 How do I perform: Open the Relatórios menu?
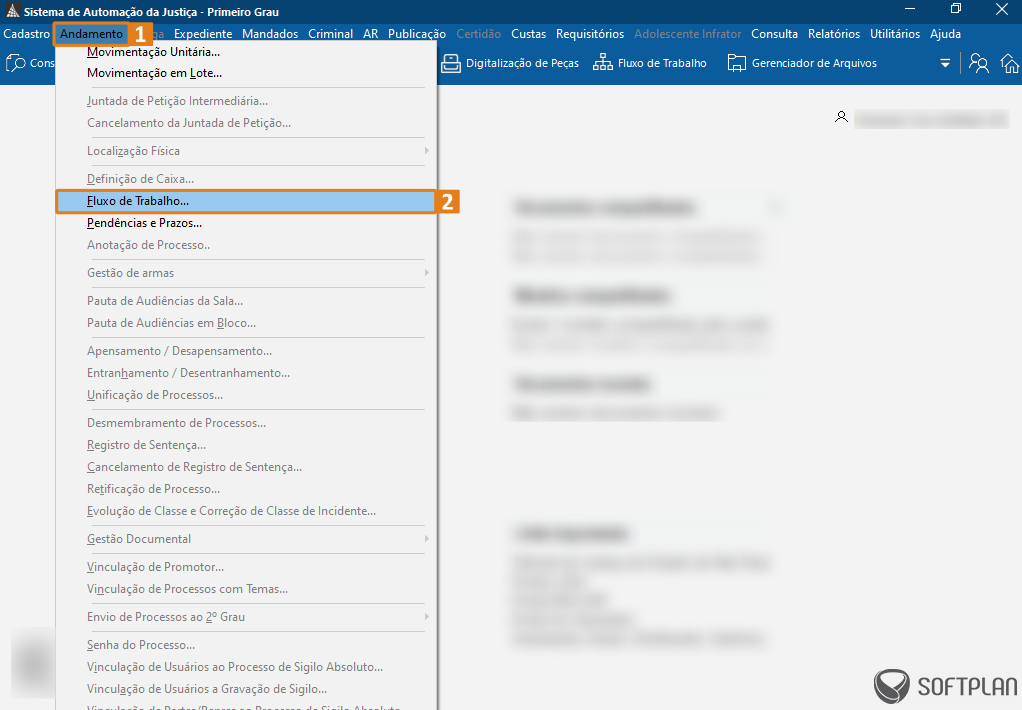pyautogui.click(x=834, y=34)
